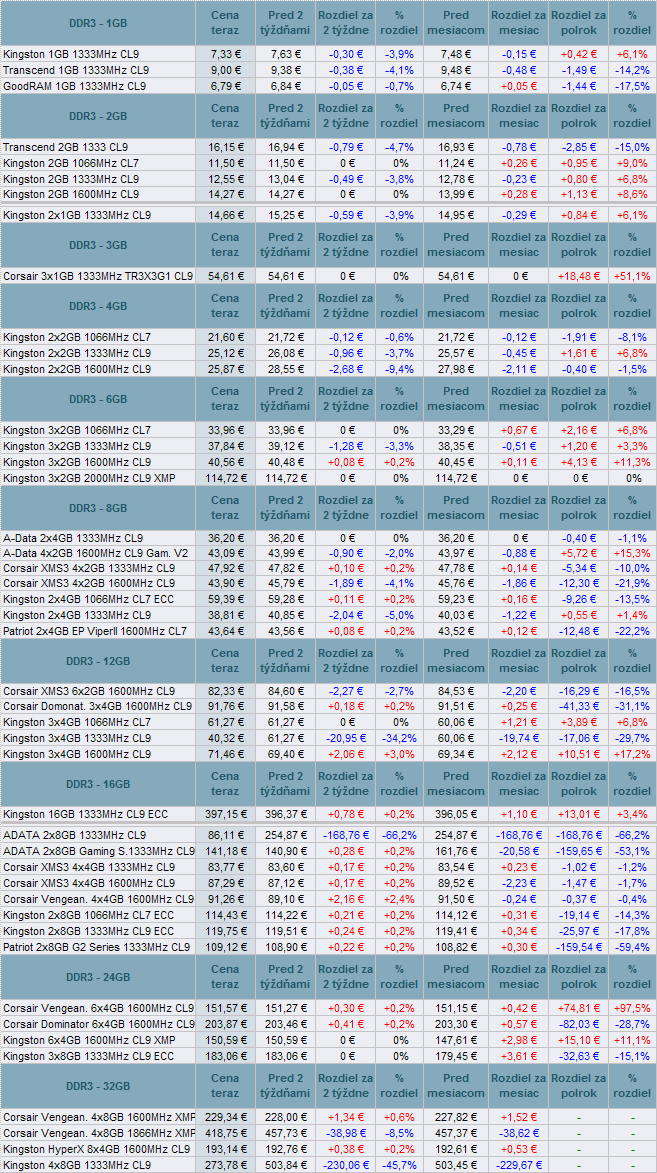Click ADATA 2x8GB 1333MHz CL9 product name
Screen dimensions: 657x1173
pos(75,835)
